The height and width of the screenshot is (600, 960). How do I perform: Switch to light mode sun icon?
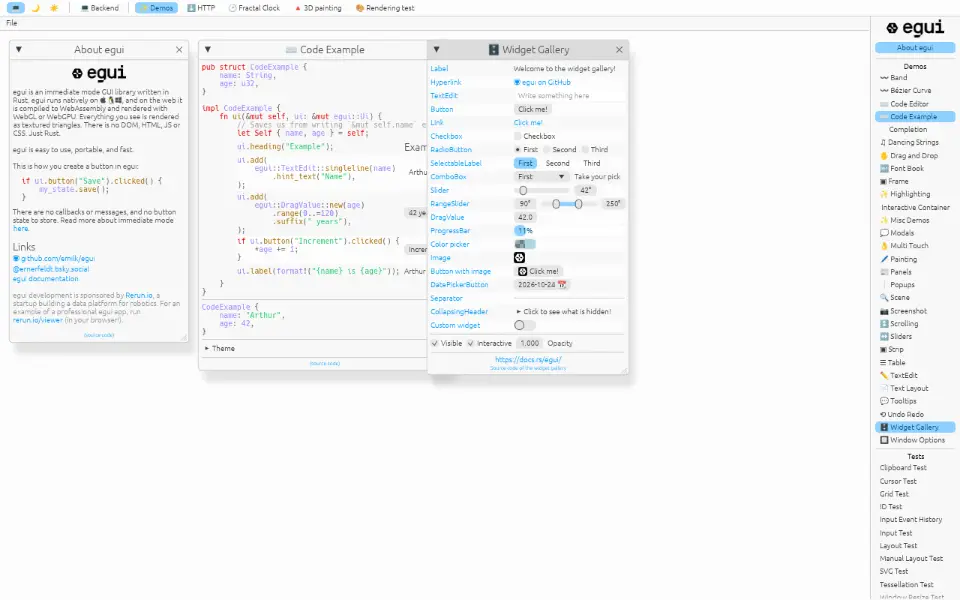pos(54,8)
